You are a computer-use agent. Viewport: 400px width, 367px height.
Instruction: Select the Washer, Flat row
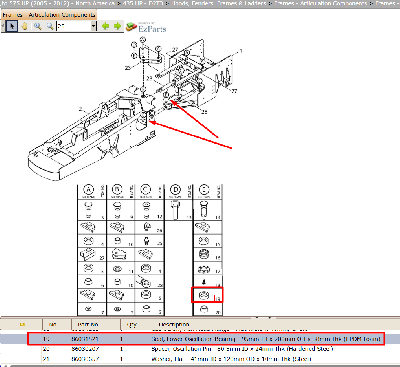[200, 359]
